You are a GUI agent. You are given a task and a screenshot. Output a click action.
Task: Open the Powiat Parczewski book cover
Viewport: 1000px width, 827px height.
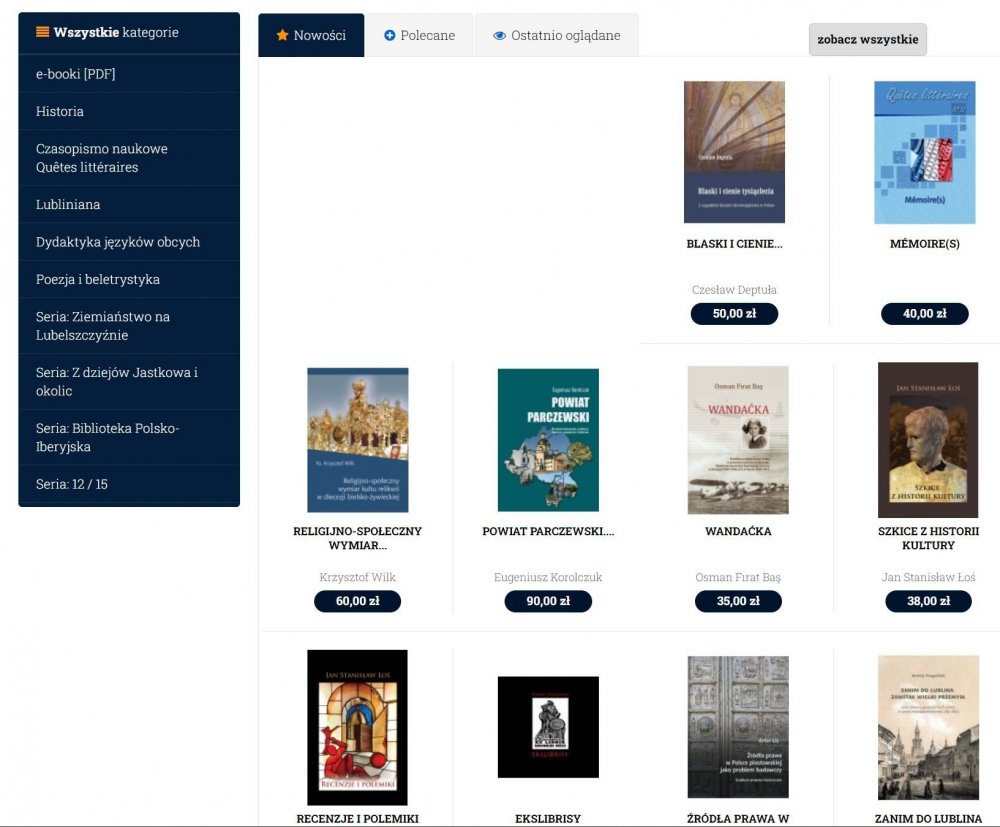point(548,440)
